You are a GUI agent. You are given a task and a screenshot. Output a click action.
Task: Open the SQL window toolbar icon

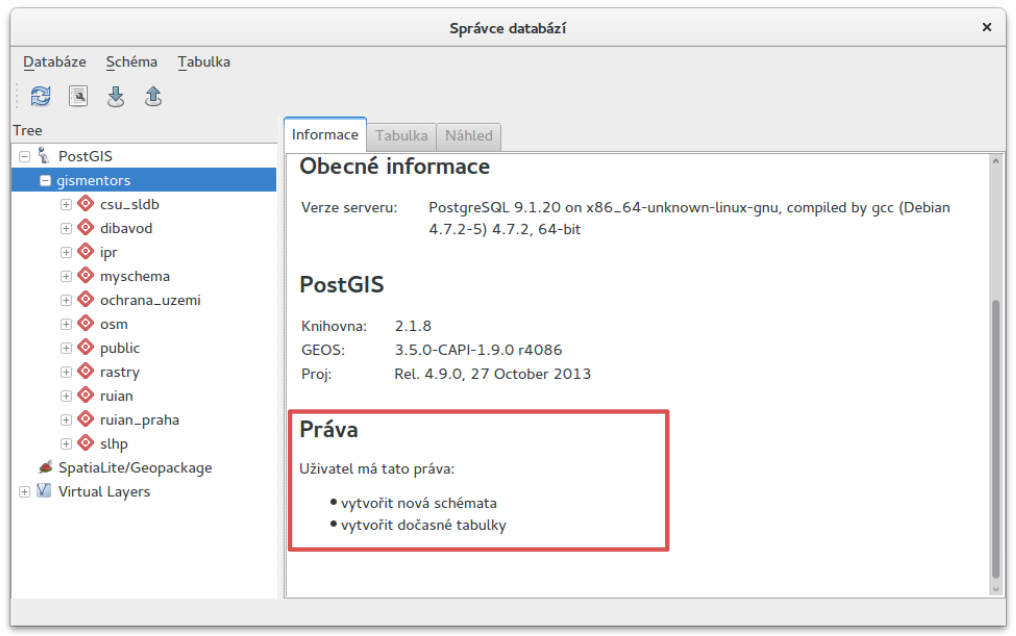point(78,97)
